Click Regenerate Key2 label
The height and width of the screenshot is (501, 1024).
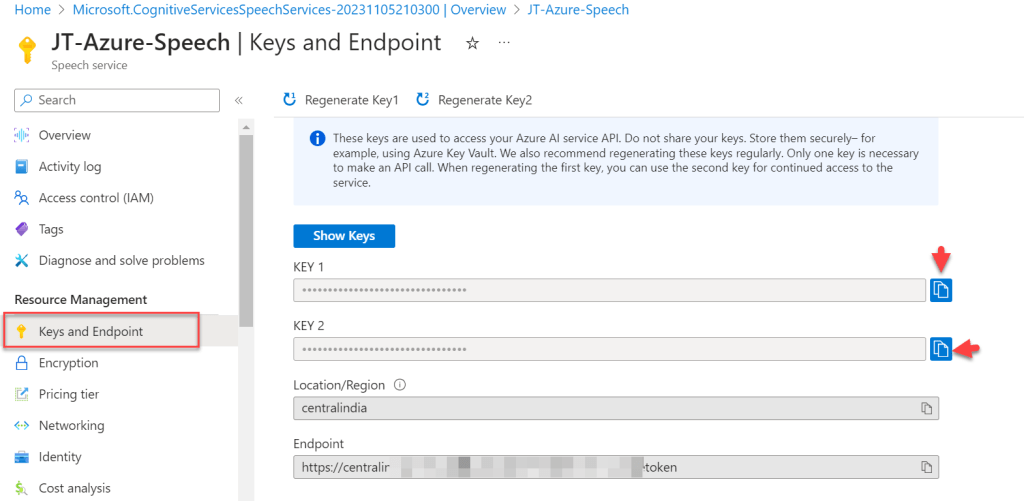pos(485,100)
